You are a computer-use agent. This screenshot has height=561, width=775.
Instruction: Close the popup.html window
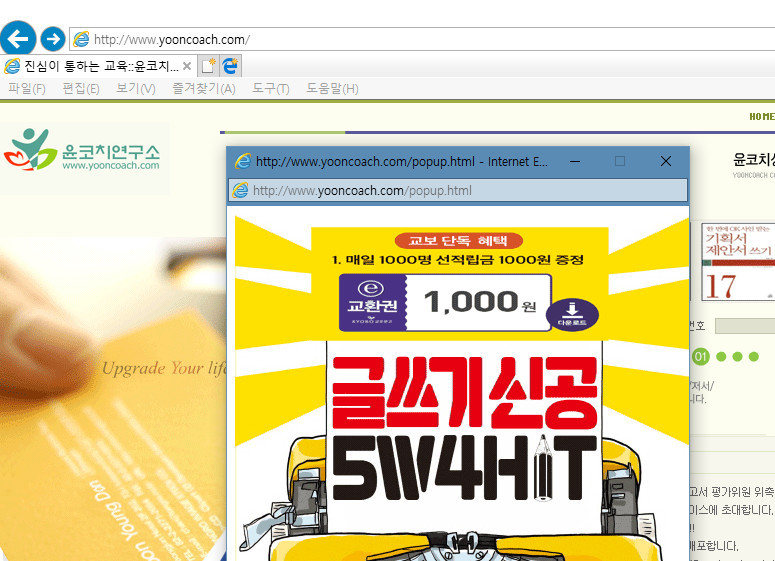(x=666, y=161)
